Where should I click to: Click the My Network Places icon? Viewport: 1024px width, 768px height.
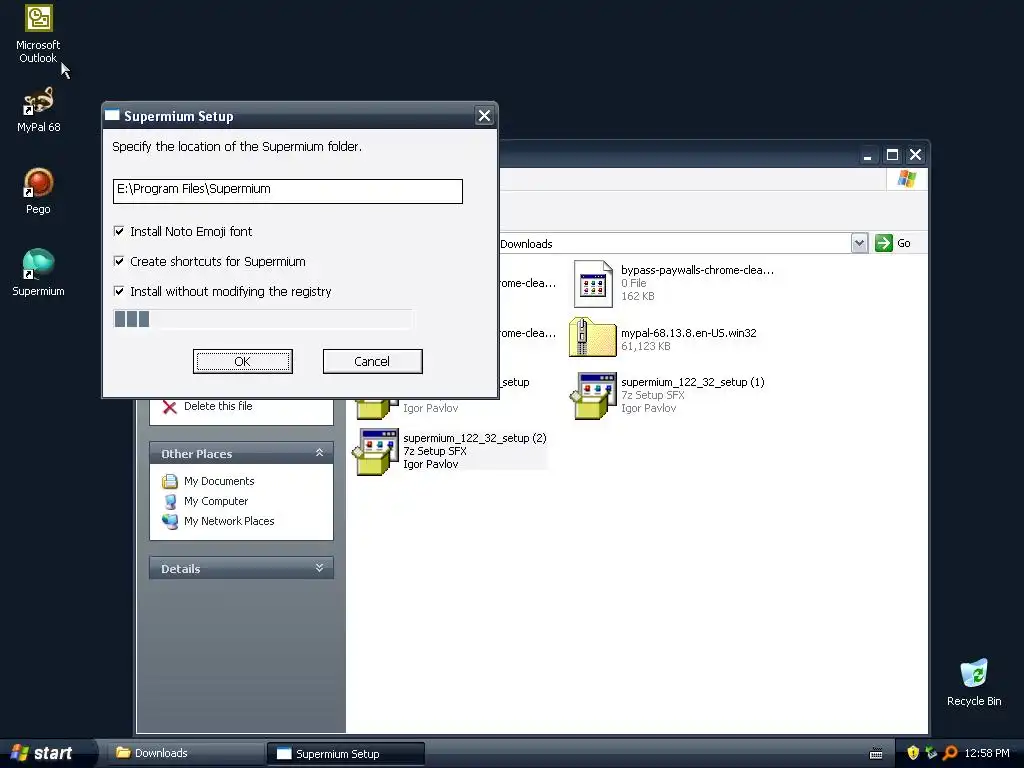(170, 521)
